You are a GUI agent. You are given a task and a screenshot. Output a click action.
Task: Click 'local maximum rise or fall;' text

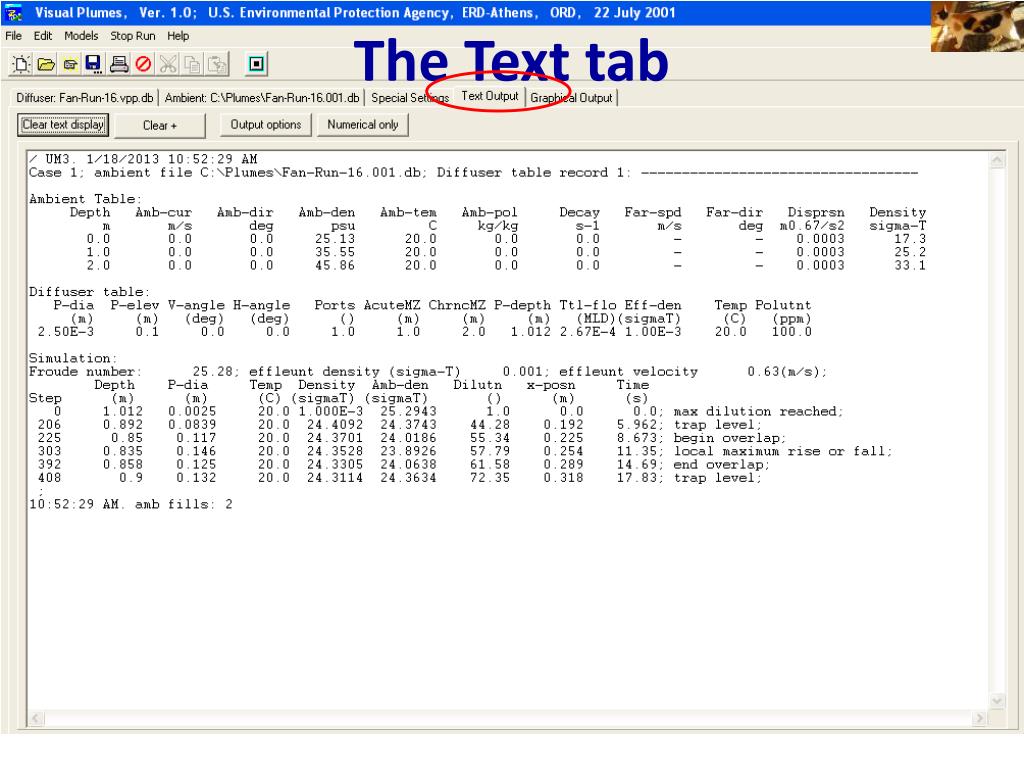tap(783, 451)
